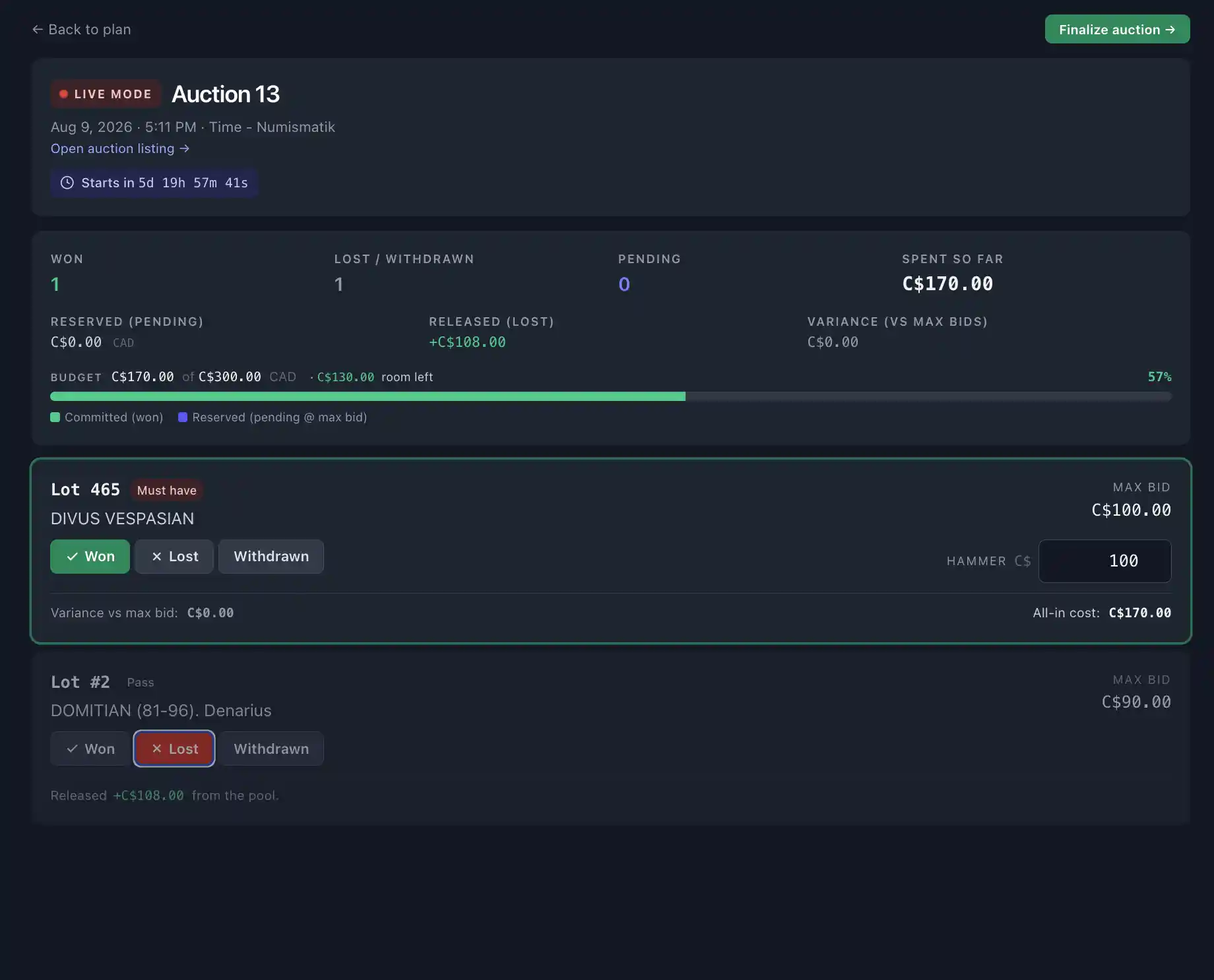This screenshot has height=980, width=1214.
Task: Click the C$130.00 room left text
Action: click(x=375, y=377)
